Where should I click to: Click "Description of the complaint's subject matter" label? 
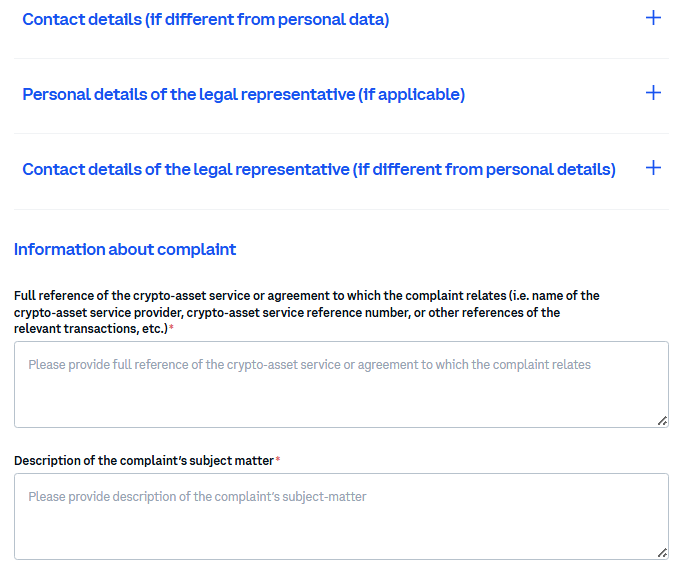click(x=143, y=461)
